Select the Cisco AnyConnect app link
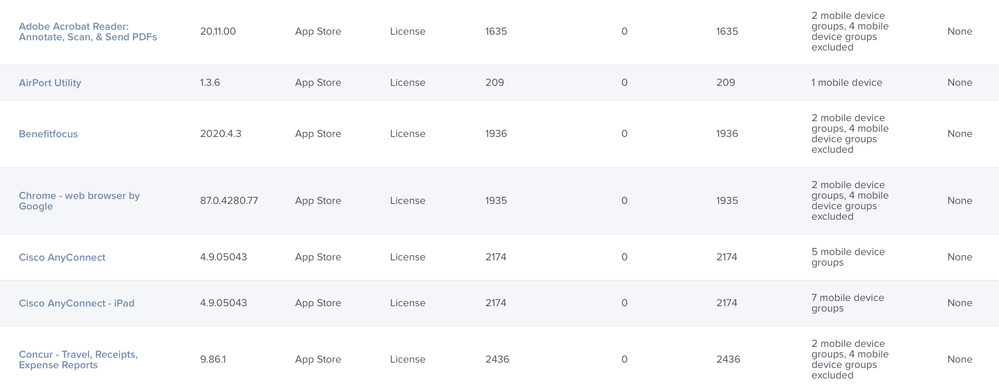Screen dimensions: 999x389 click(62, 257)
